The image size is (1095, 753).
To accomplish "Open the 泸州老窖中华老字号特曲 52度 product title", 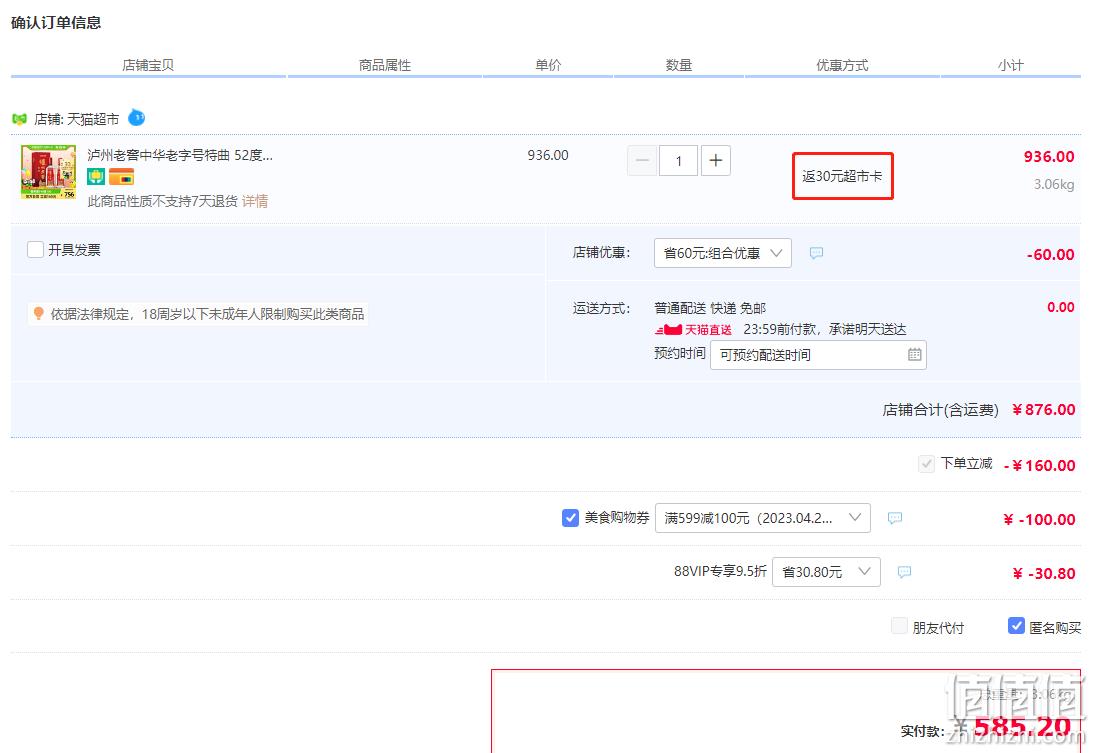I will point(180,155).
